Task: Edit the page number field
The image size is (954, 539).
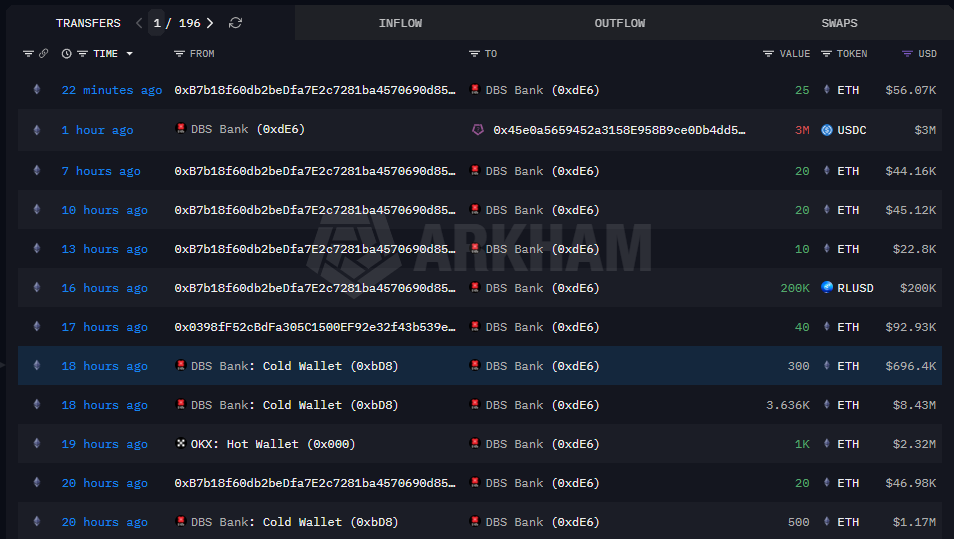Action: coord(157,23)
